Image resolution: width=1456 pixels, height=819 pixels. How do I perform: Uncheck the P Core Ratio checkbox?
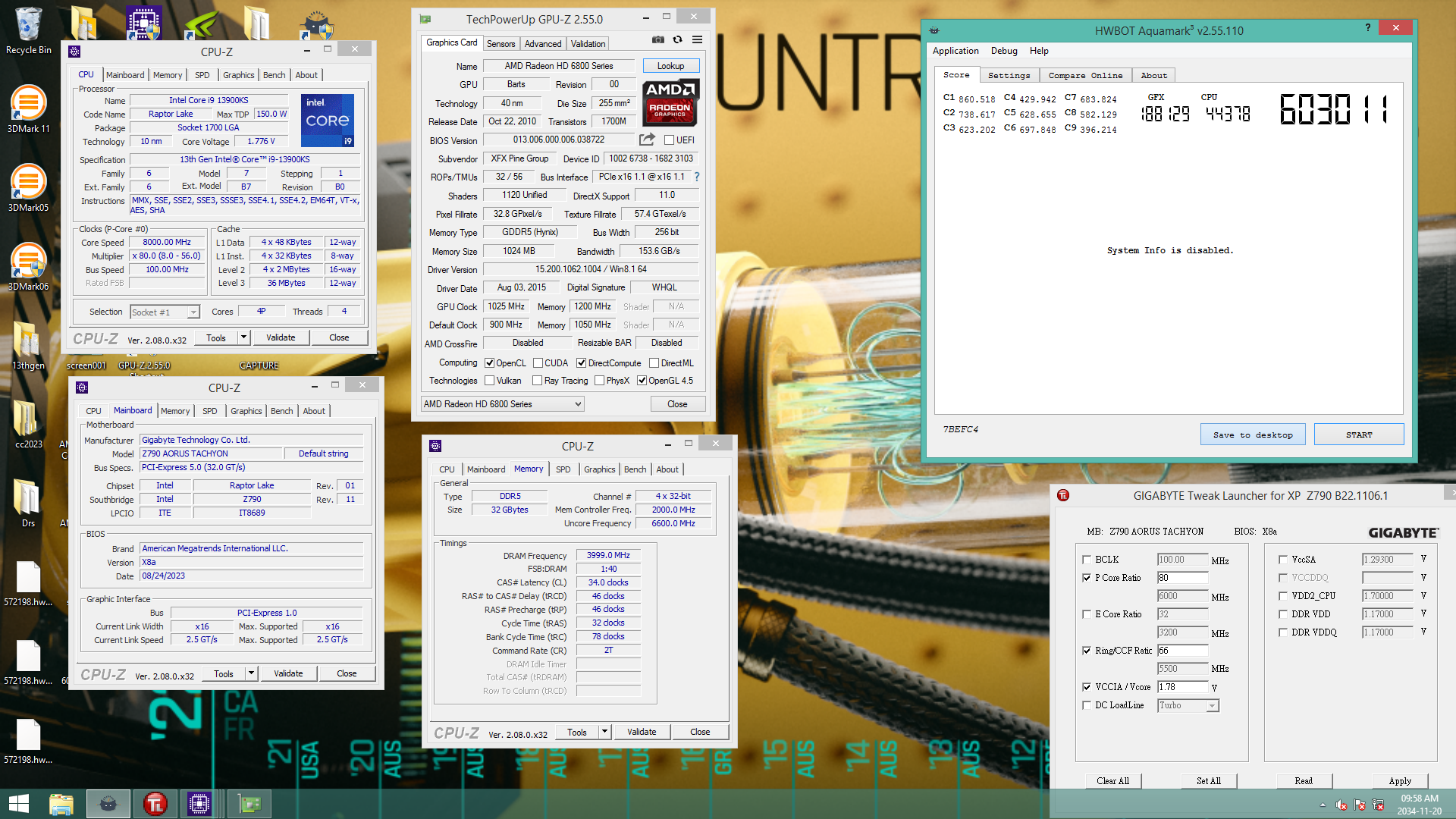[1087, 578]
